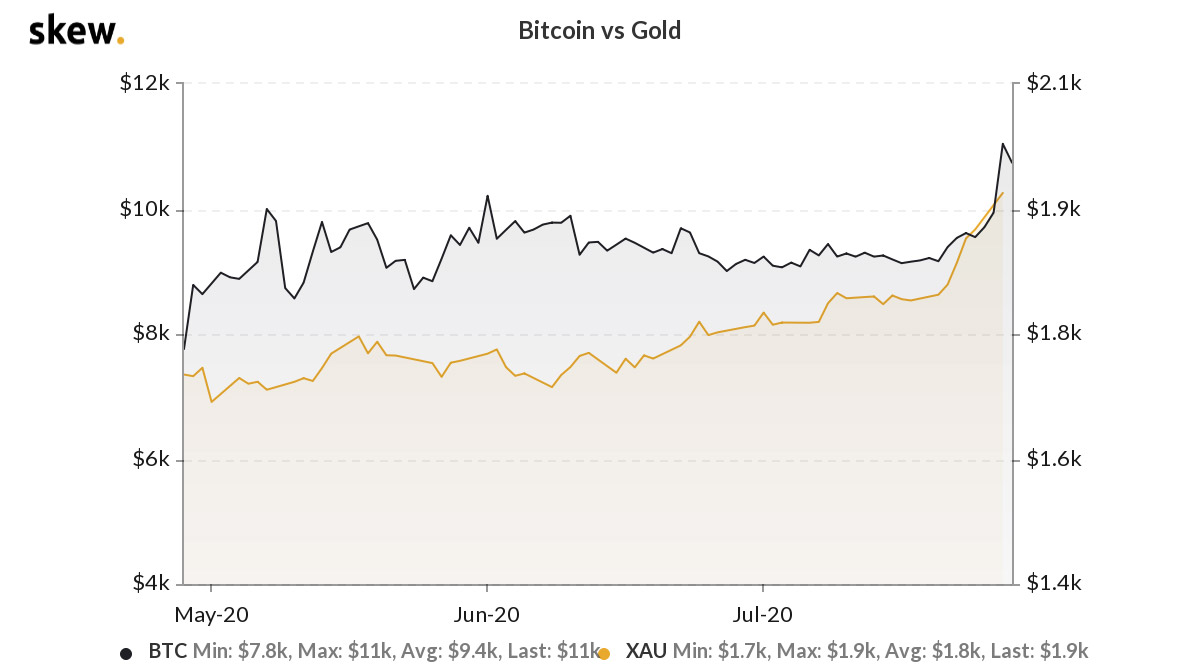Toggle the XAU series orange legend dot
Image resolution: width=1200 pixels, height=670 pixels.
[x=603, y=654]
